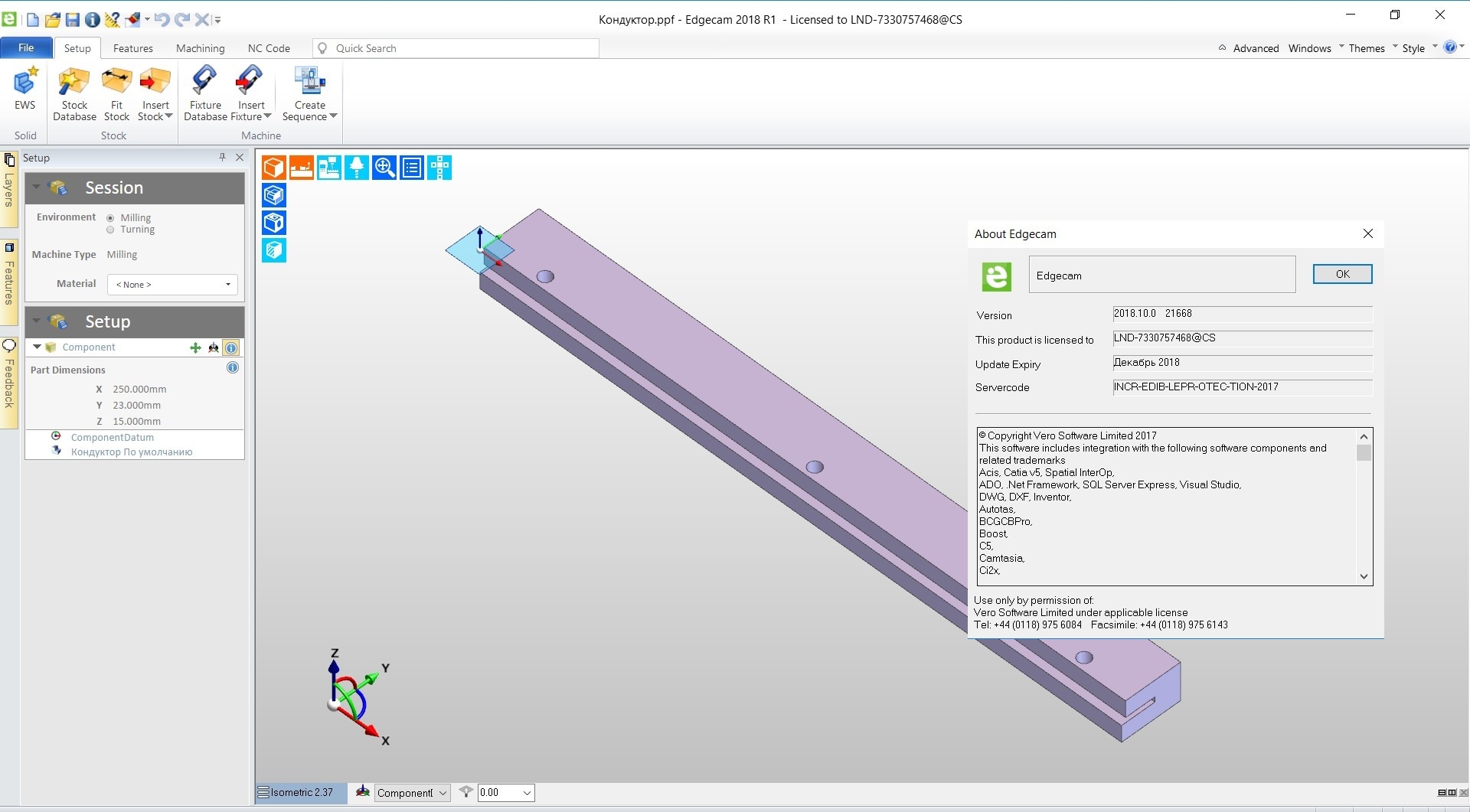Open the help question mark icon
The width and height of the screenshot is (1470, 812).
pos(1449,47)
